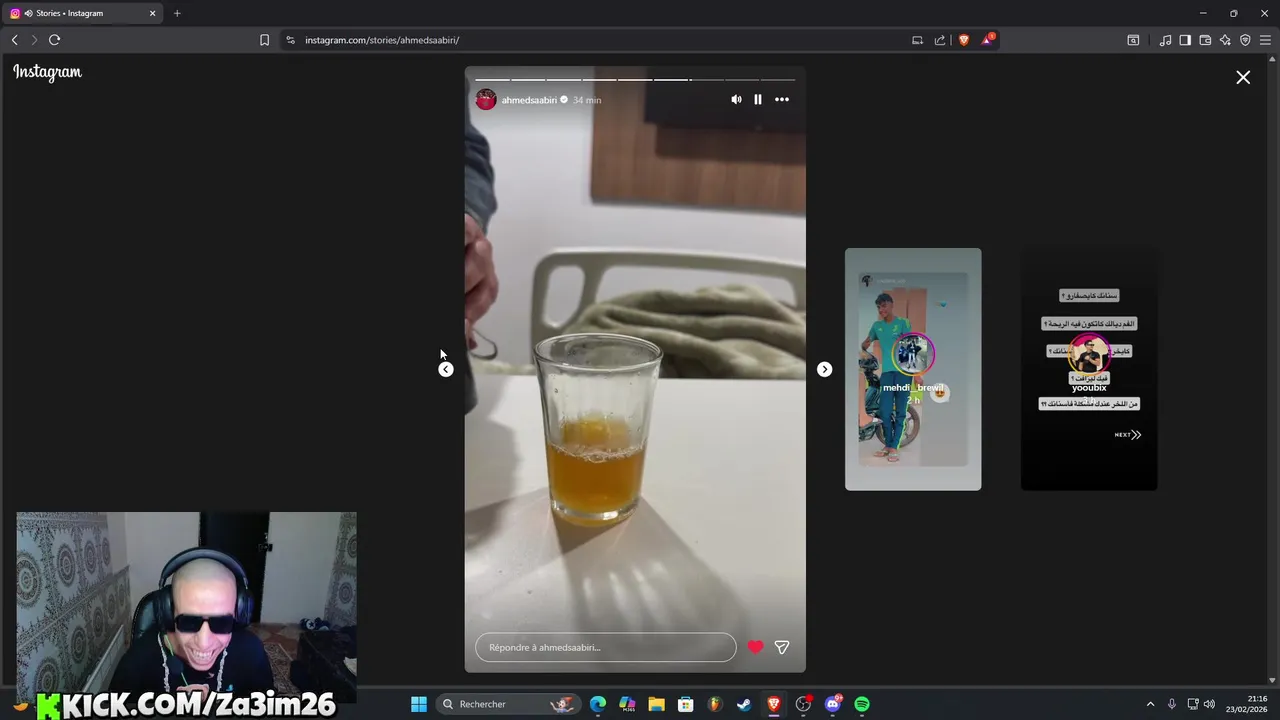This screenshot has height=720, width=1280.
Task: Toggle the browser sidebar panel
Action: tap(1185, 40)
